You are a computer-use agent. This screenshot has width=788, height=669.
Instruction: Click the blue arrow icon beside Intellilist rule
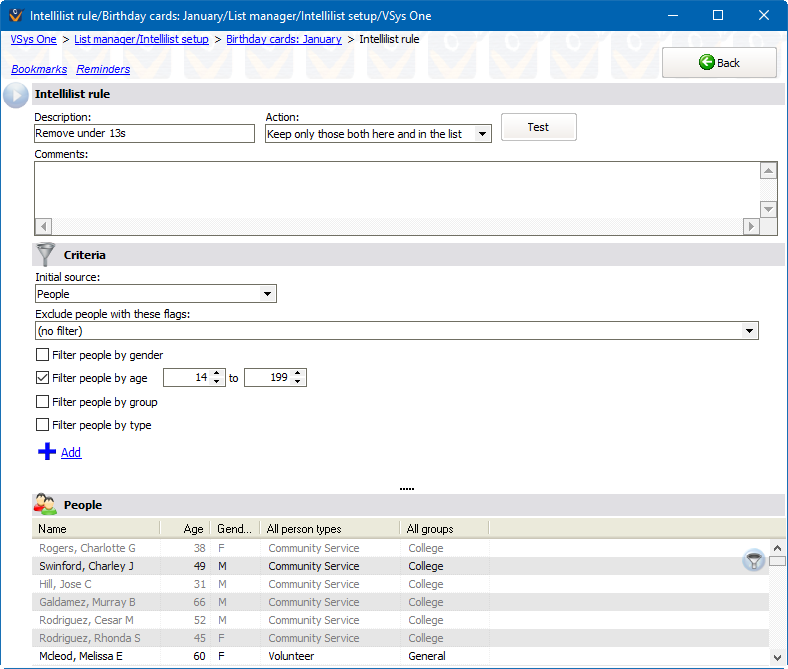pyautogui.click(x=16, y=95)
